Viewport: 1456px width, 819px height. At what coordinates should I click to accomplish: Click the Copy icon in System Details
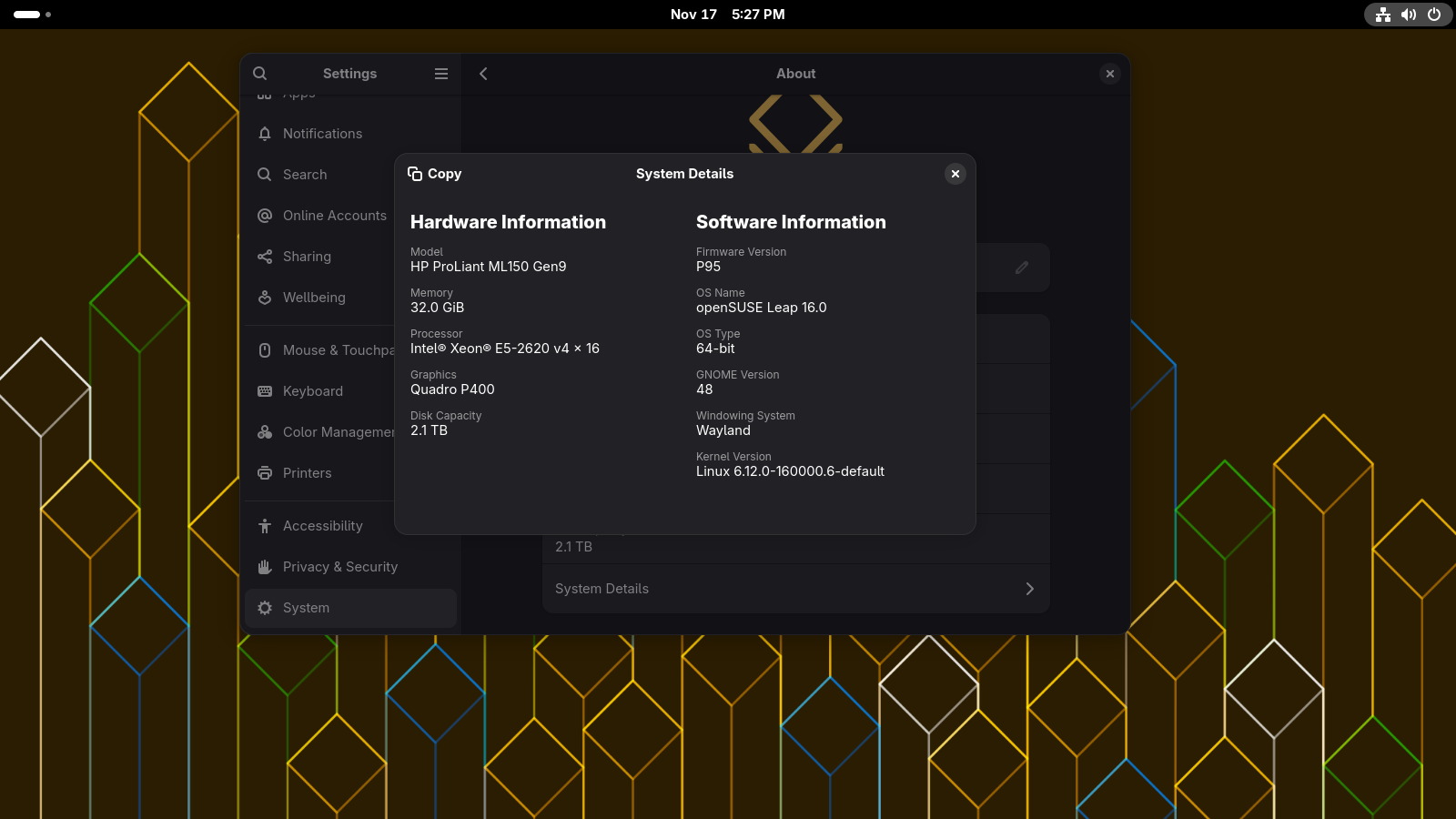(x=415, y=174)
